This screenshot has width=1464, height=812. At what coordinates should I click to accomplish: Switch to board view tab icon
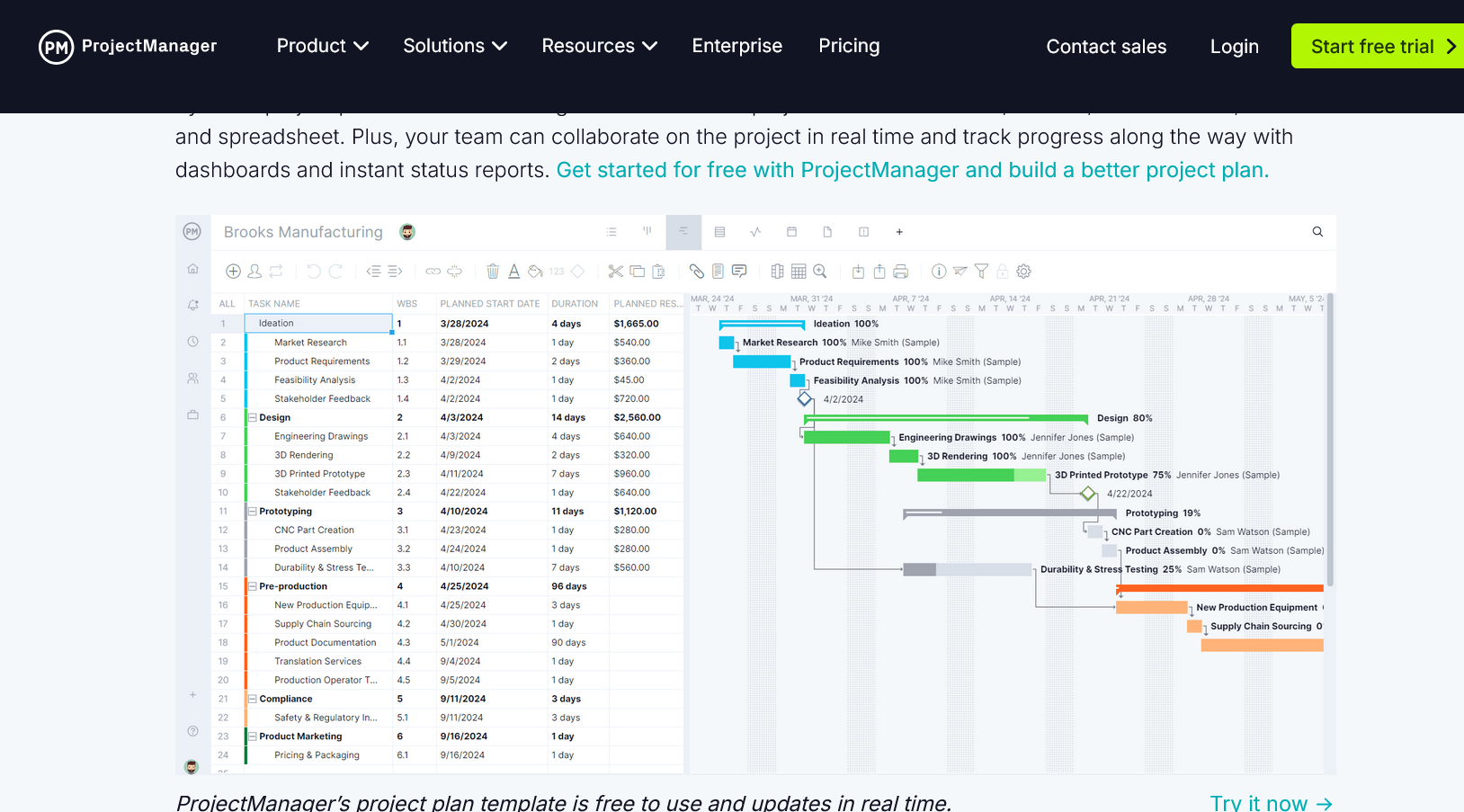(x=647, y=232)
